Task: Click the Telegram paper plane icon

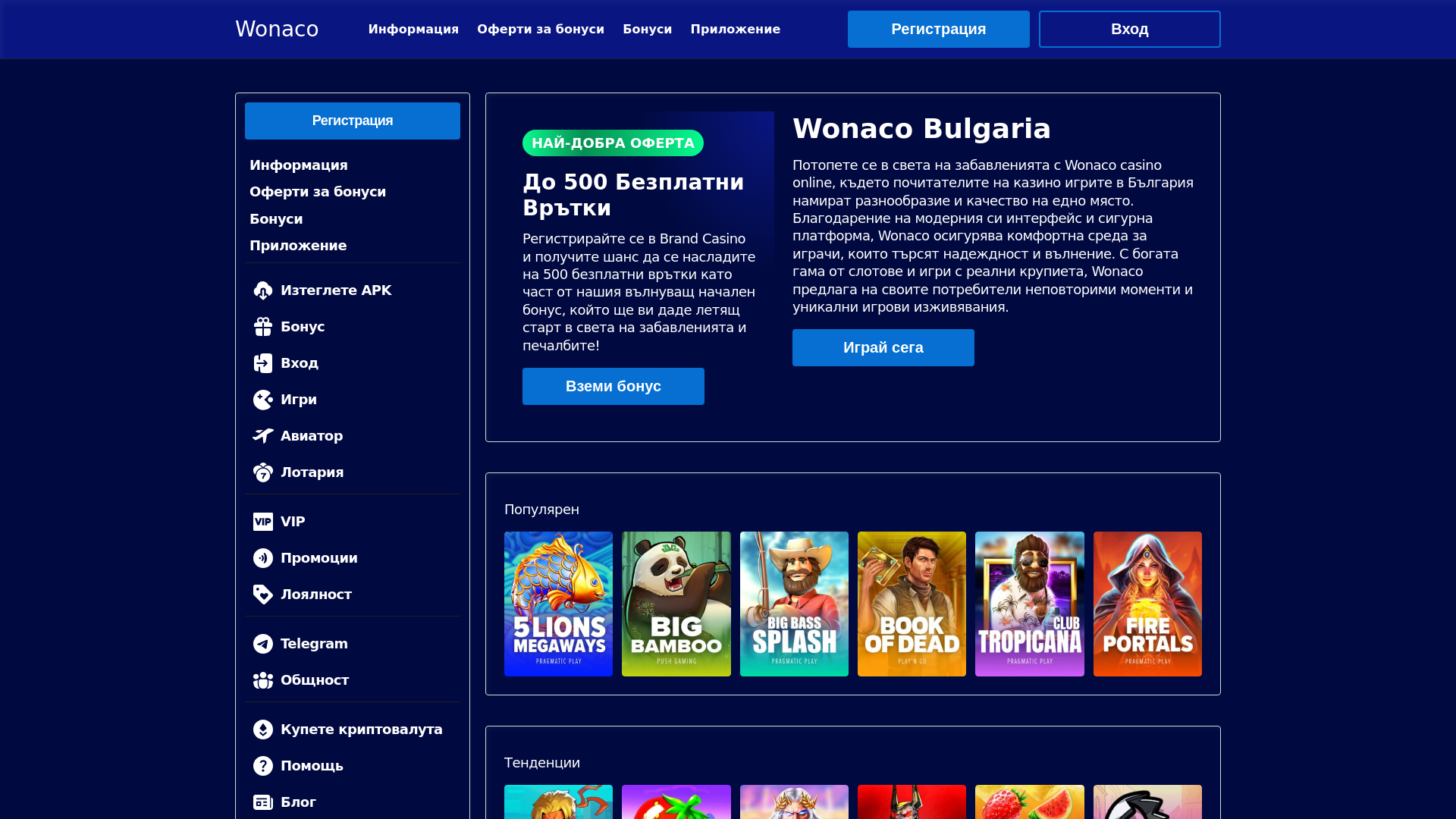Action: (263, 644)
